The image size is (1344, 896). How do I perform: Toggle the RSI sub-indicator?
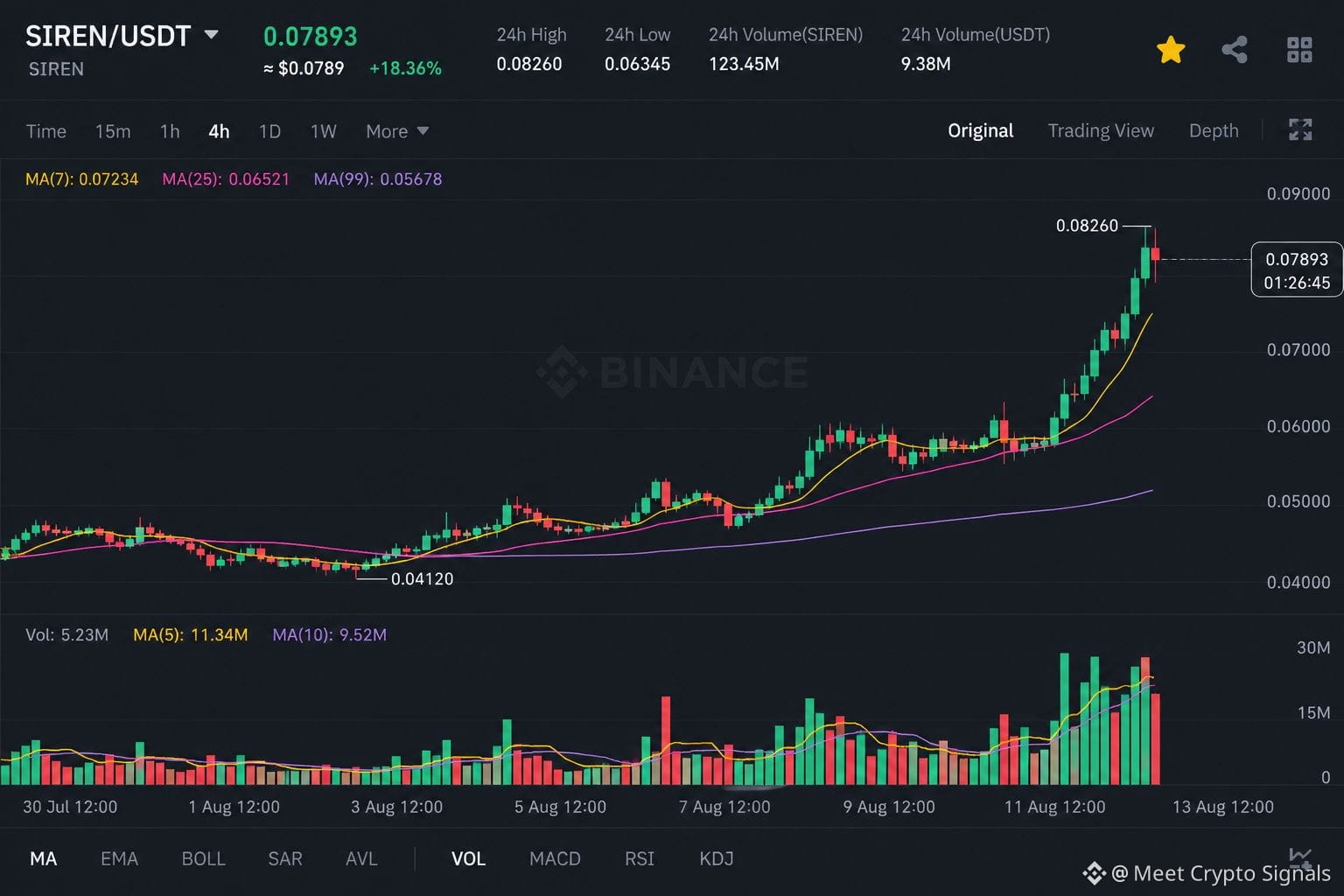point(640,858)
